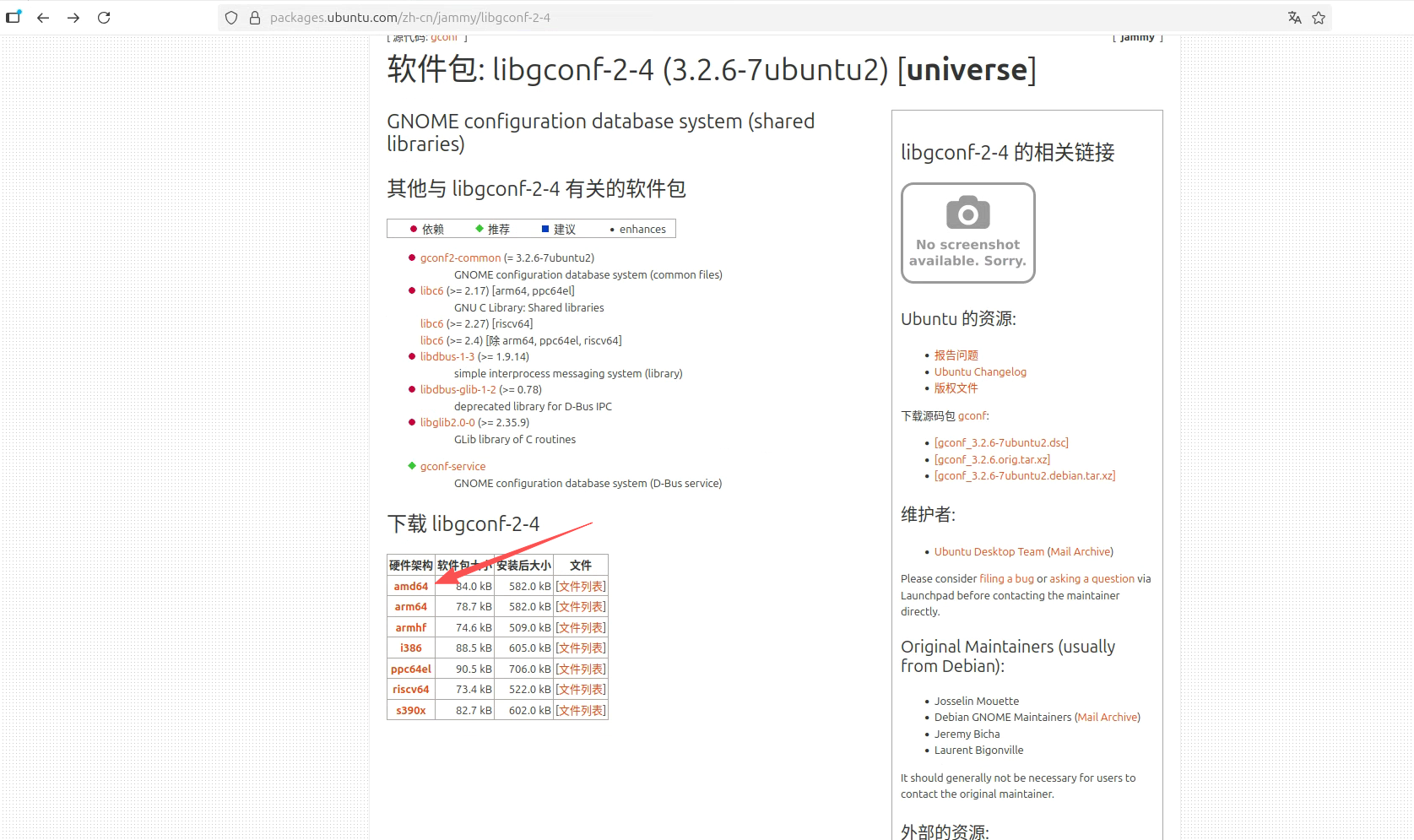The width and height of the screenshot is (1414, 840).
Task: Open the Ubuntu Changelog link
Action: coord(980,371)
